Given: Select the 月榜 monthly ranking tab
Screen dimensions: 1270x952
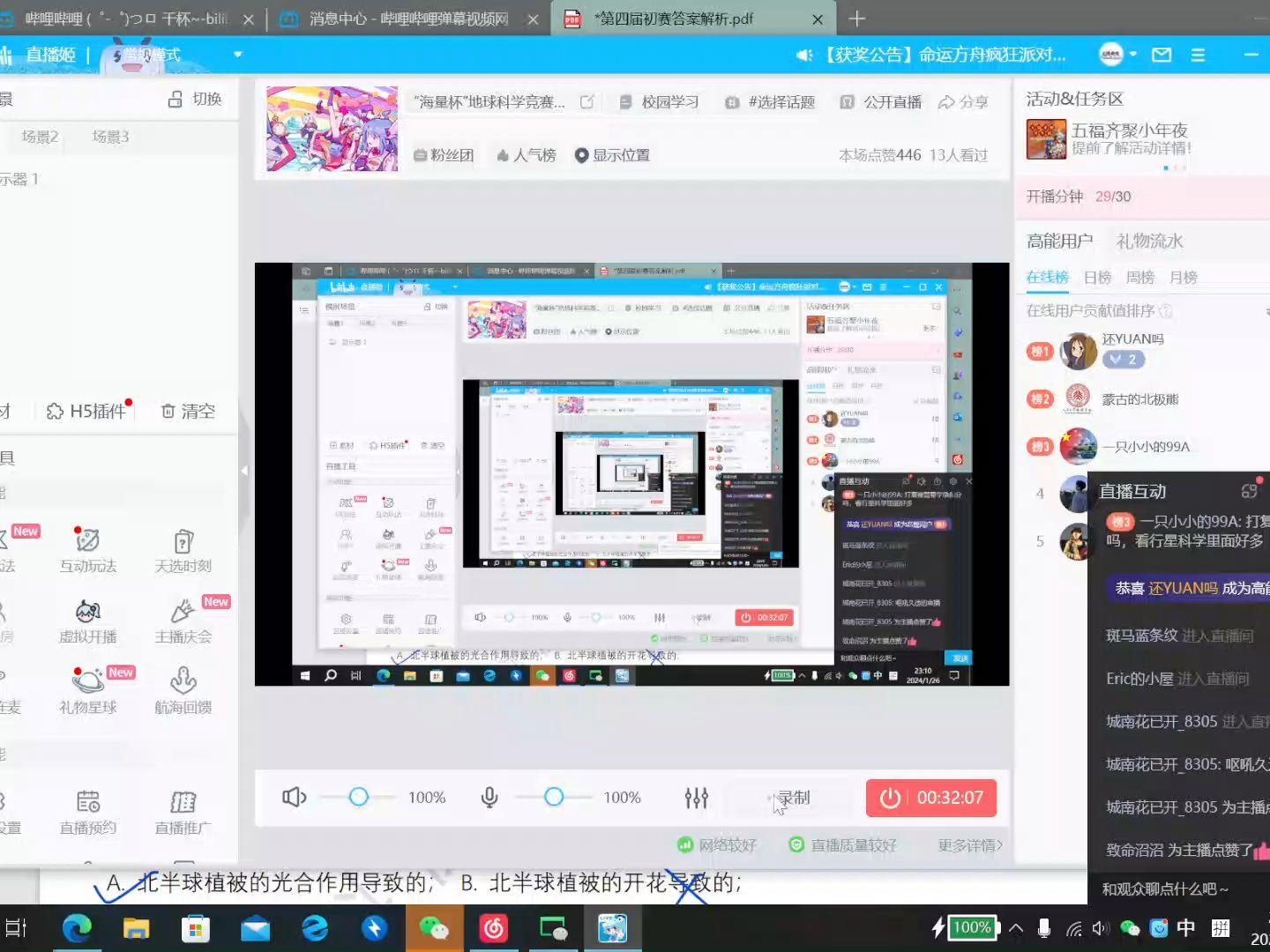Looking at the screenshot, I should (x=1183, y=278).
